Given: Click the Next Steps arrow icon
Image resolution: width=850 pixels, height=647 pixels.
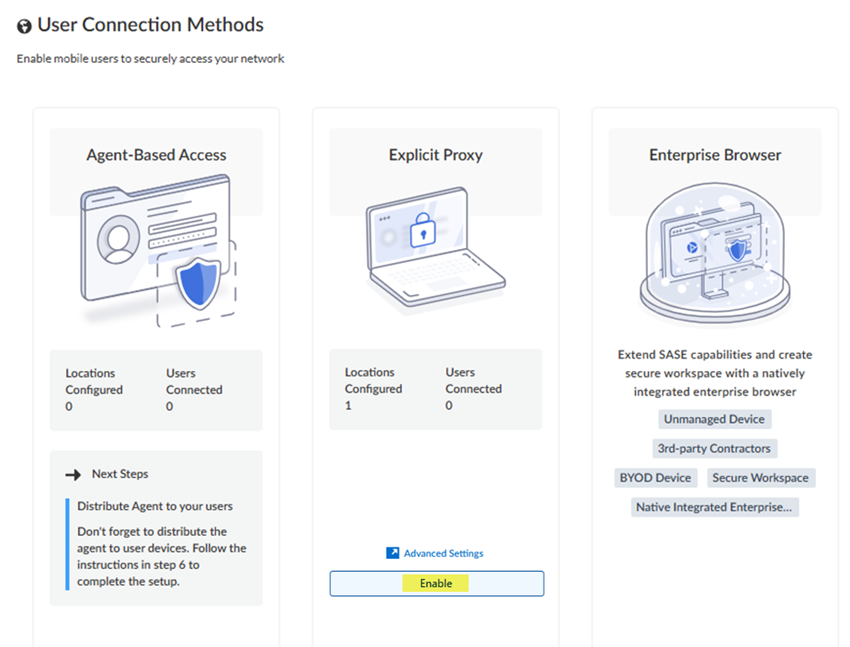Looking at the screenshot, I should click(x=73, y=474).
